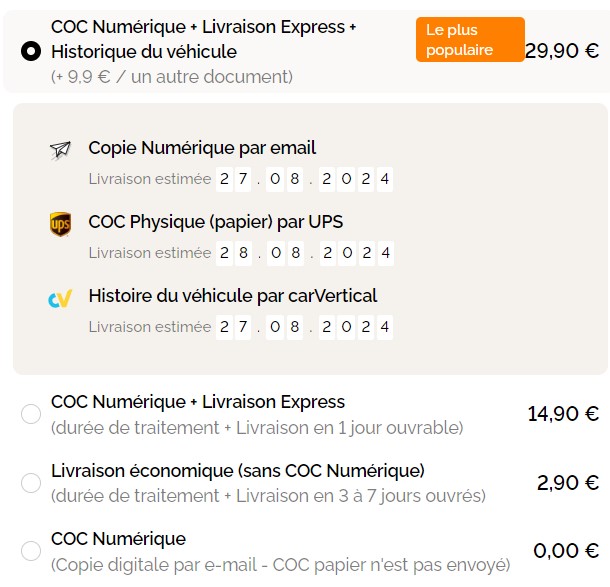Select the COC Numérique + Historique du véhicule radio
Viewport: 610px width, 587px height.
point(31,51)
